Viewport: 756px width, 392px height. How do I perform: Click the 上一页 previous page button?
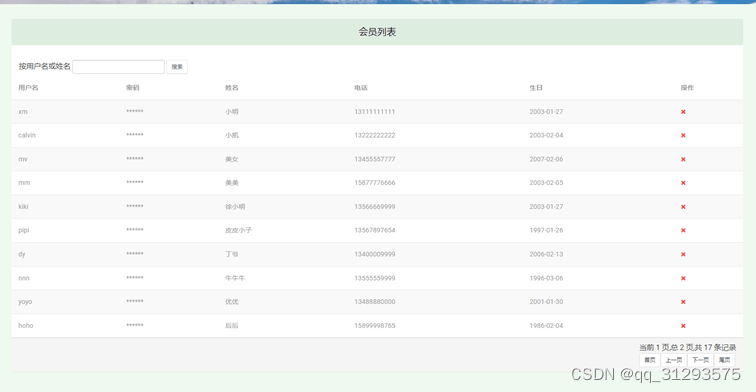pyautogui.click(x=674, y=360)
